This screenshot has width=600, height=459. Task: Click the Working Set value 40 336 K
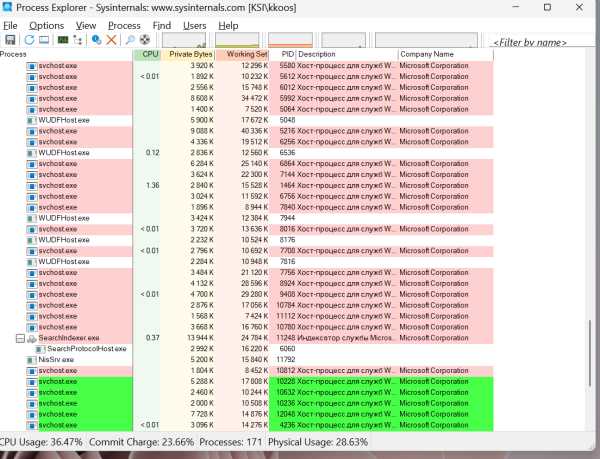254,131
